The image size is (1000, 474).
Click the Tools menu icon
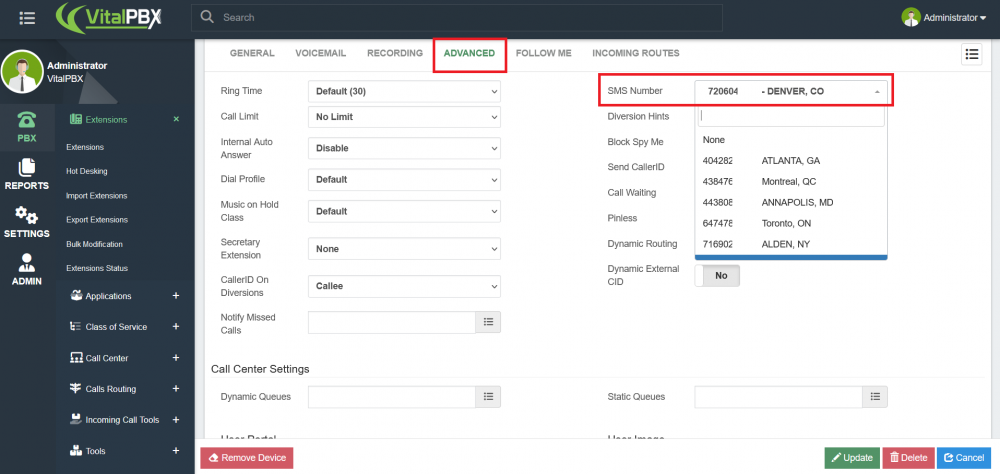click(x=76, y=451)
